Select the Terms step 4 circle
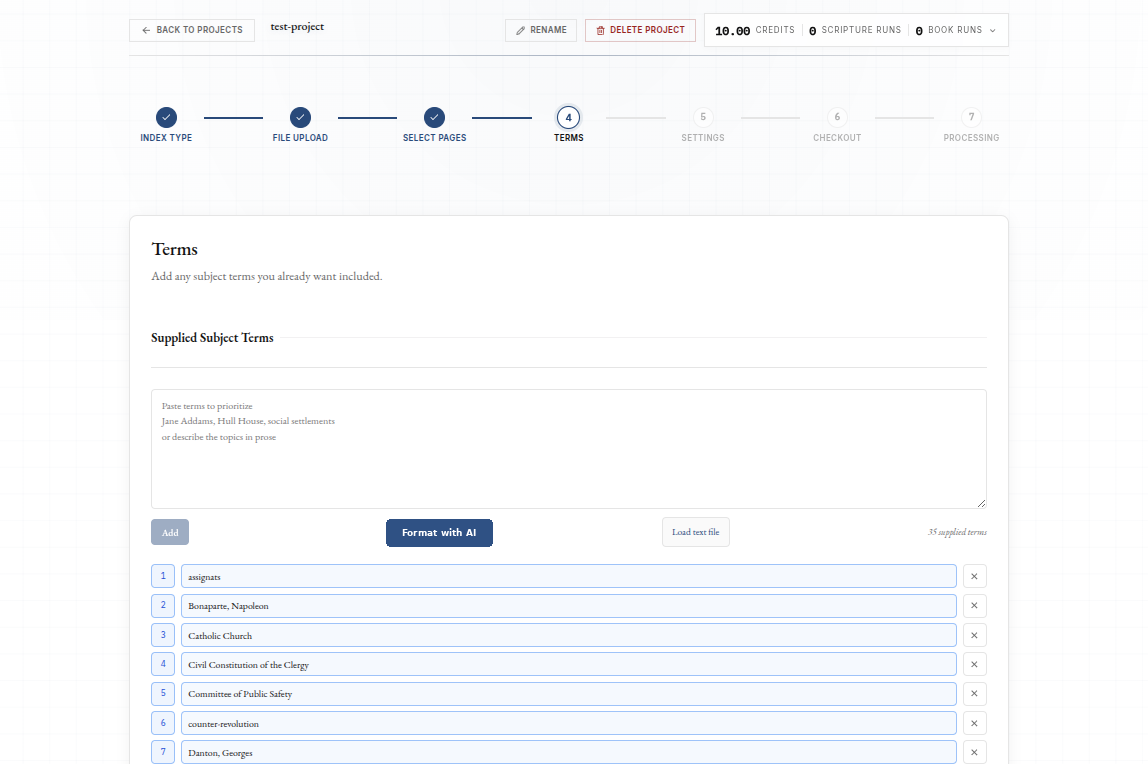The height and width of the screenshot is (764, 1148). [568, 117]
